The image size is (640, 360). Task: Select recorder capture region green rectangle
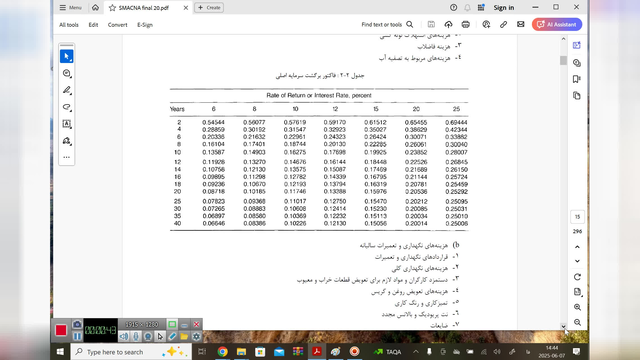point(172,324)
